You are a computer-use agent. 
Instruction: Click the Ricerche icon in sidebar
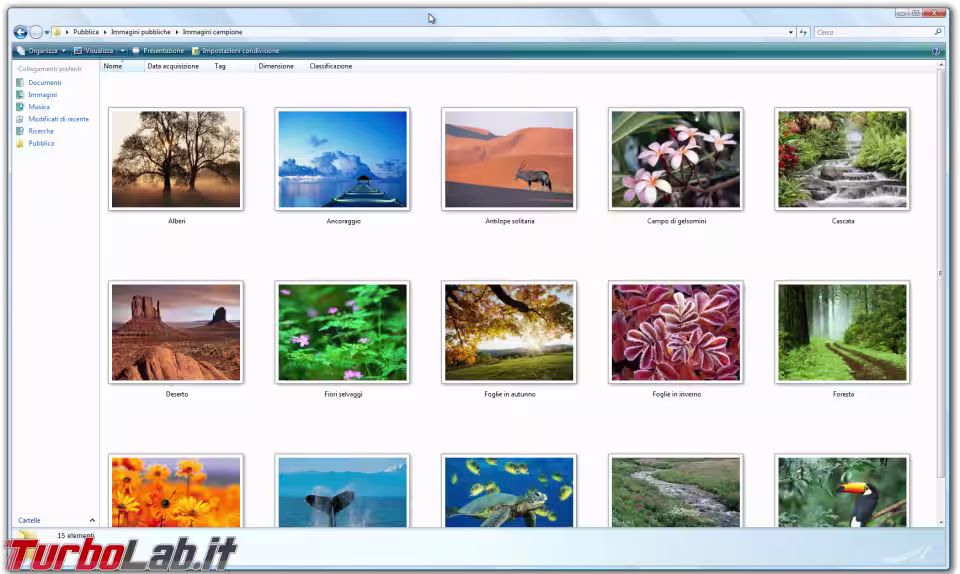click(20, 132)
